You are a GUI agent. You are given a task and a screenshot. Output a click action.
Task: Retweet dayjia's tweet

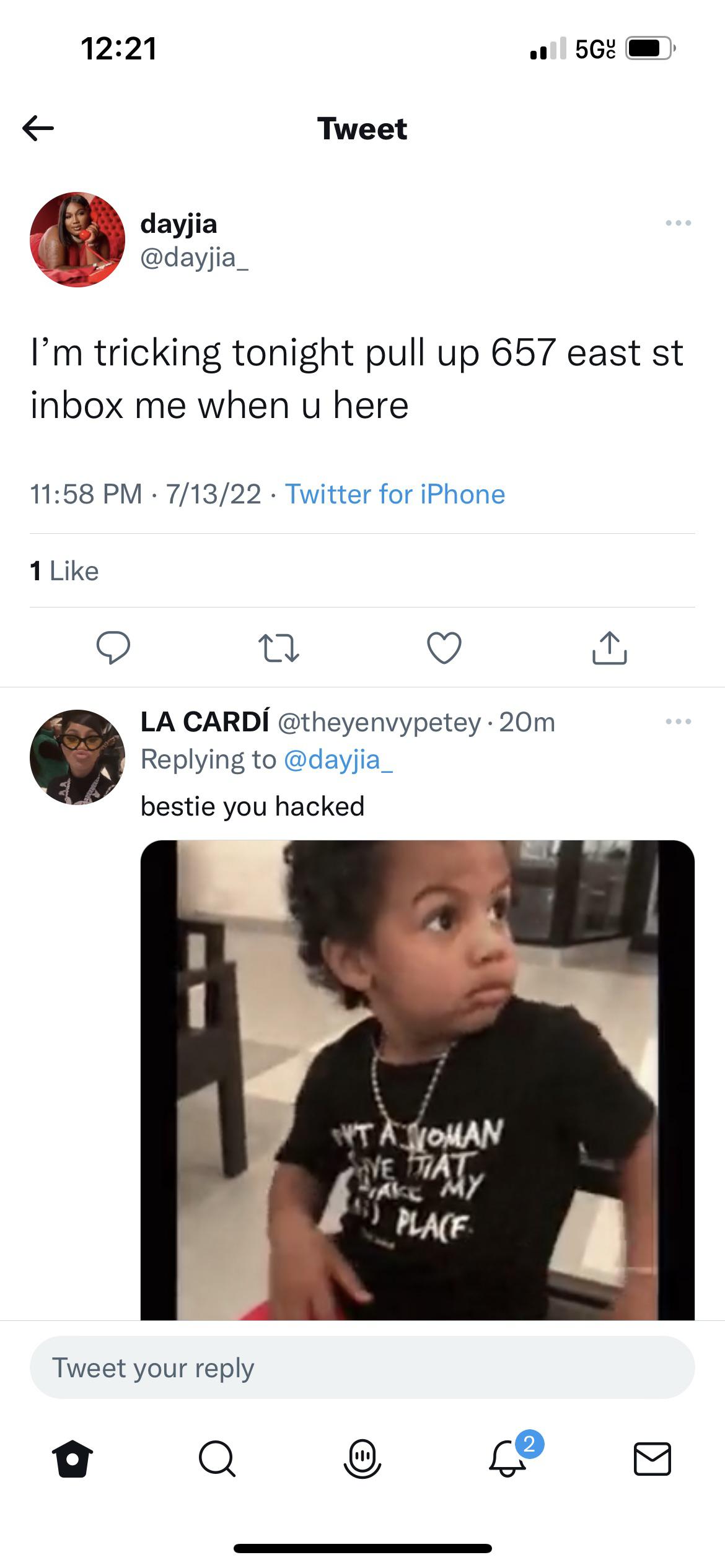click(278, 648)
